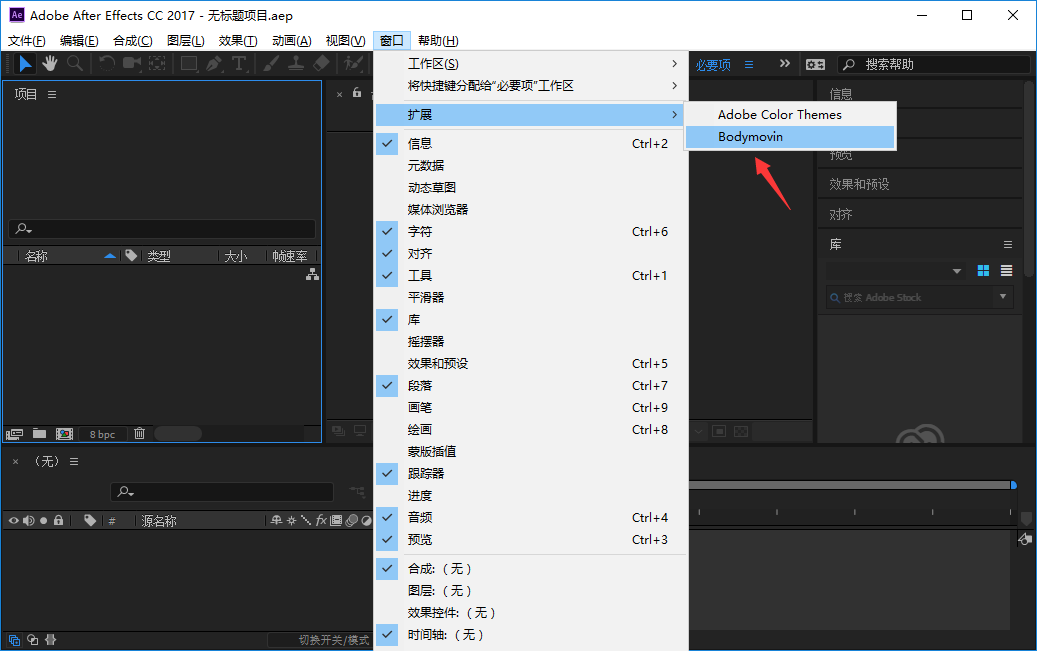Open the timeline search options dropdown
This screenshot has height=651, width=1037.
[126, 492]
